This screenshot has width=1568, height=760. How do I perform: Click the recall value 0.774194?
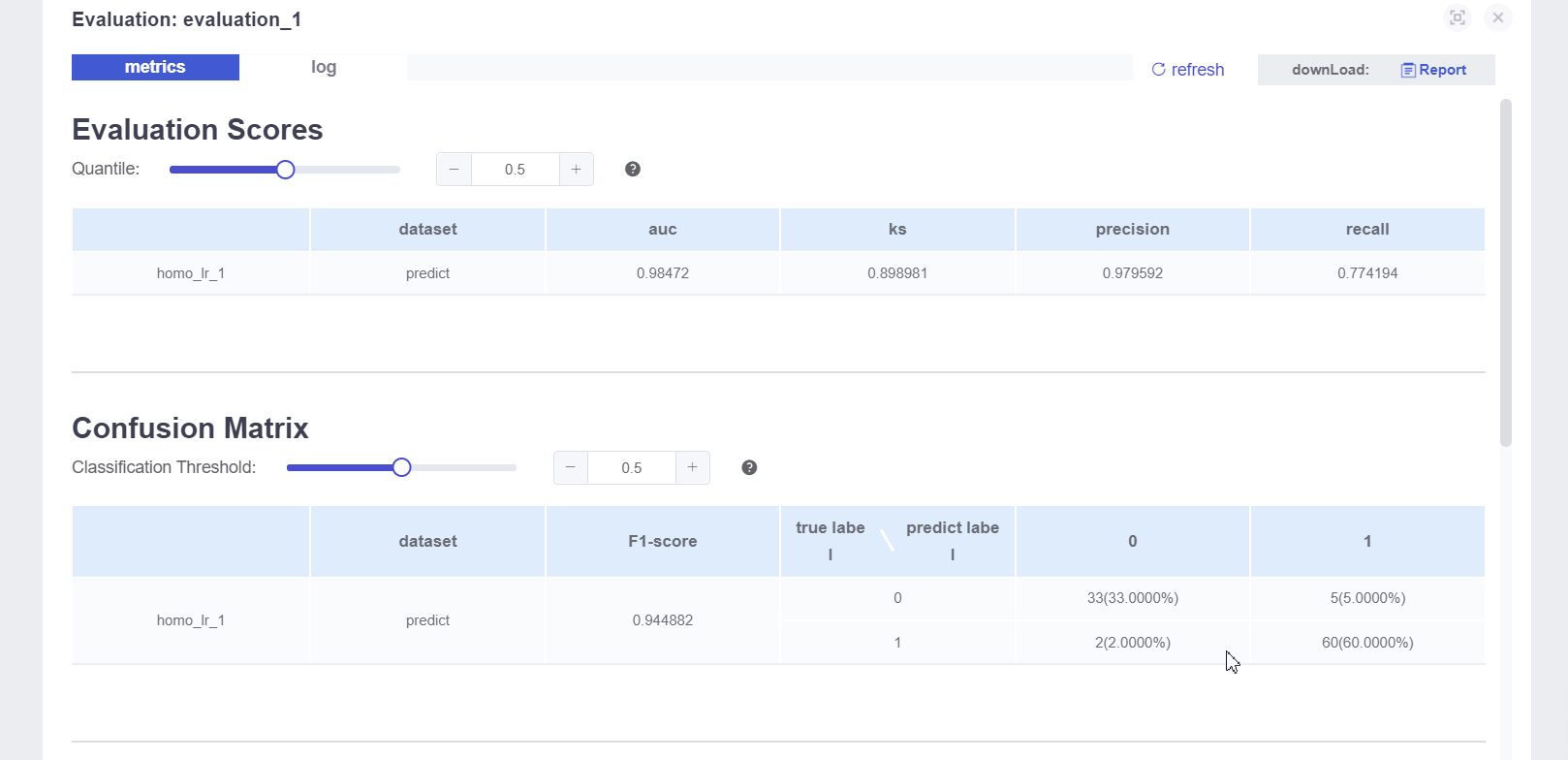tap(1367, 273)
